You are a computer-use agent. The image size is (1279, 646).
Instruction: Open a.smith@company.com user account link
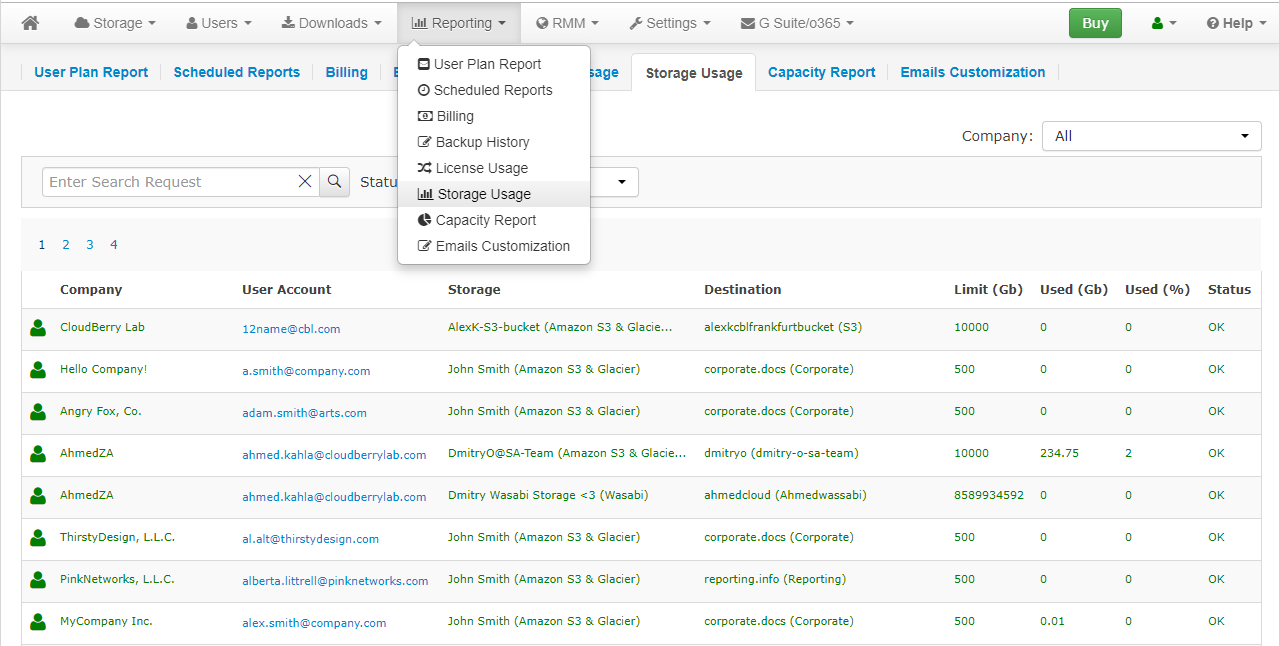click(306, 371)
